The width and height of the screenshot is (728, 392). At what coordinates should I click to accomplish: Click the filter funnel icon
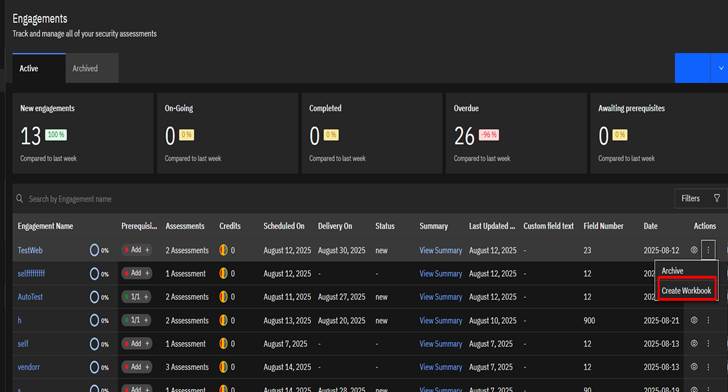717,198
